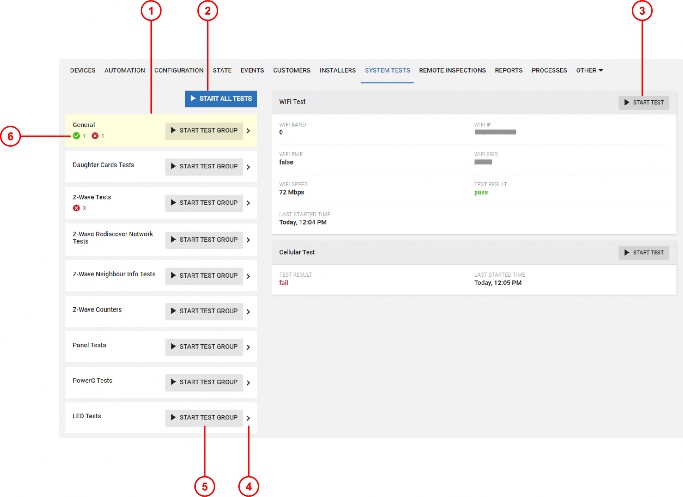
Task: Start Z-Wave Neighbour Info Tests group
Action: tap(204, 276)
